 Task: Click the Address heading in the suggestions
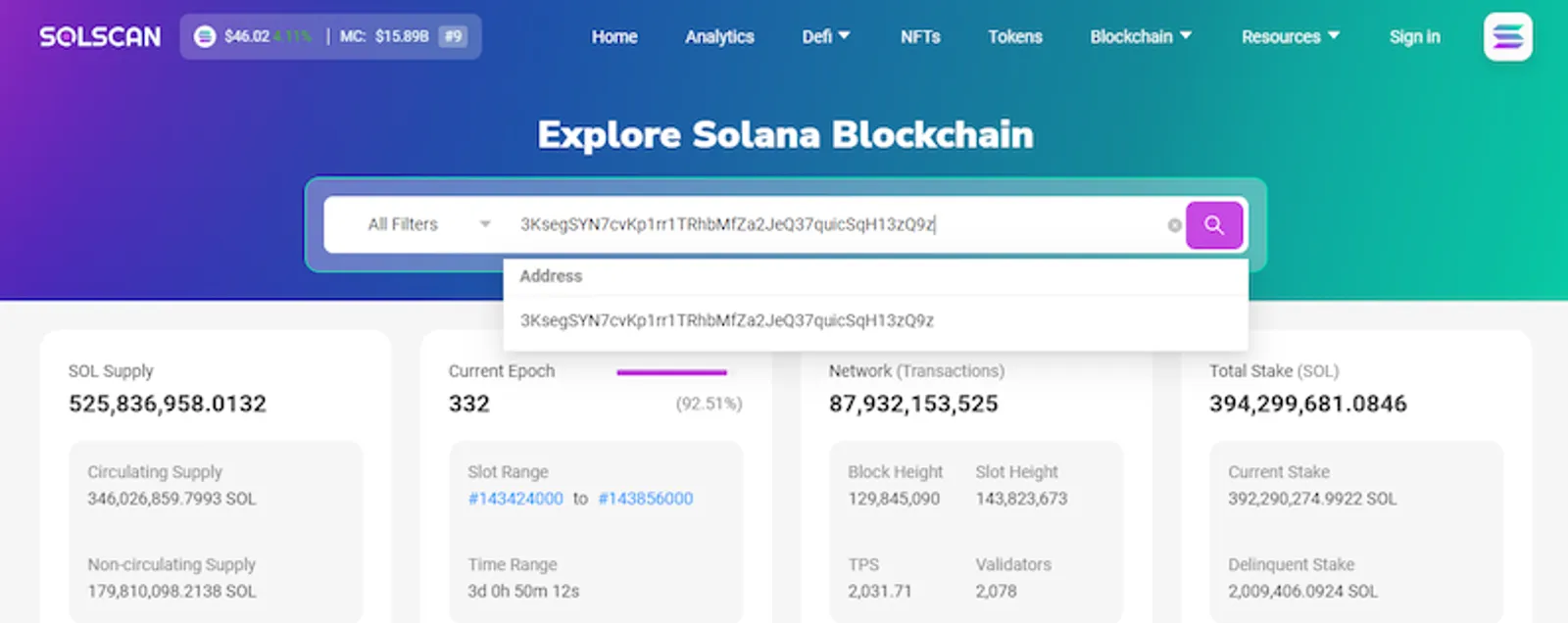click(551, 276)
